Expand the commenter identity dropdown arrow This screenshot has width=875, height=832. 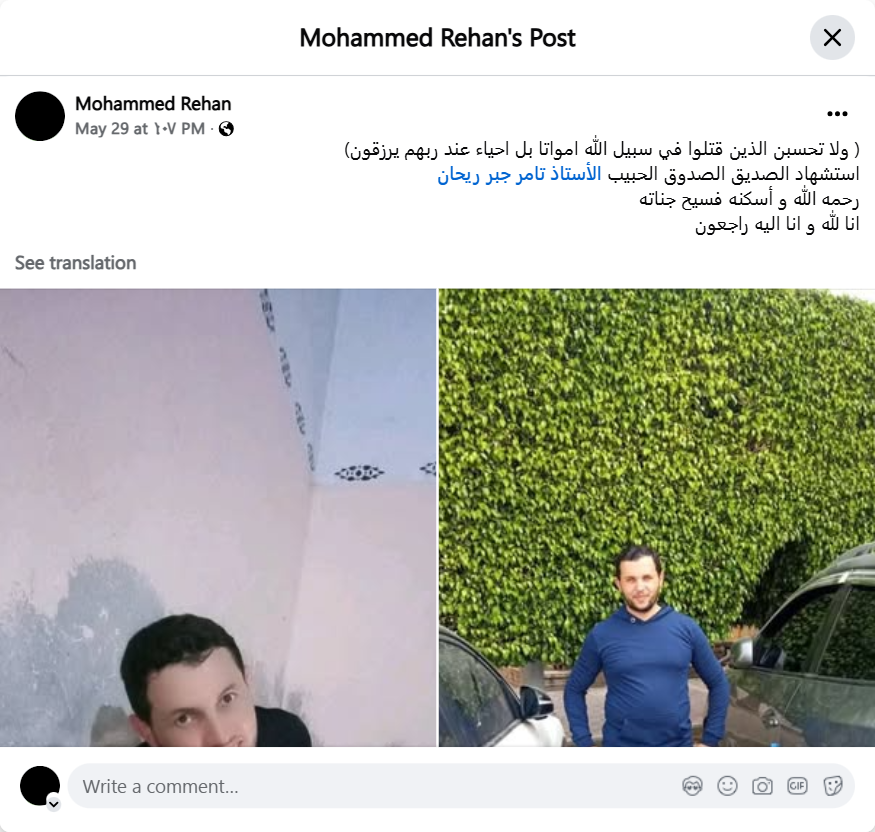pos(54,804)
